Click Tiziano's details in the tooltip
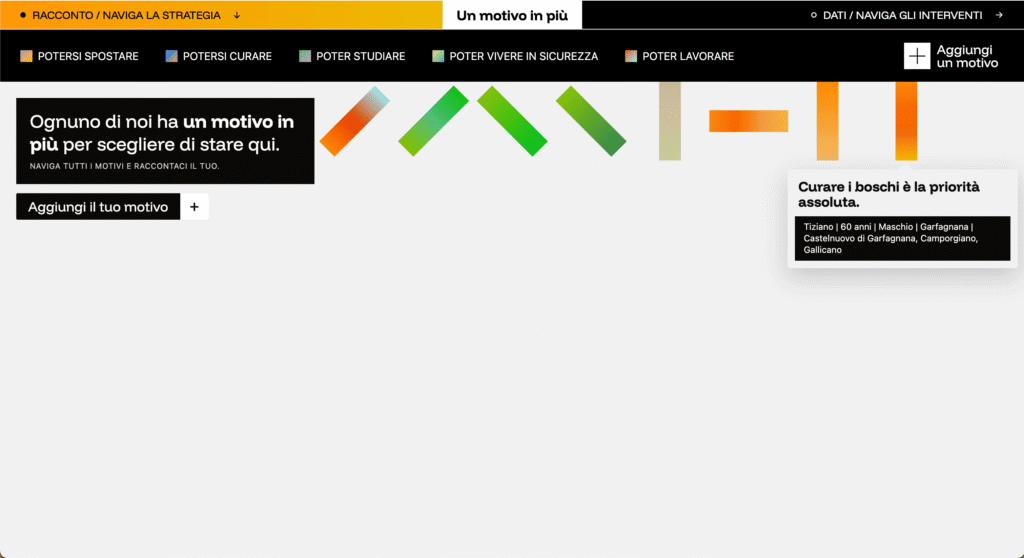Image resolution: width=1024 pixels, height=558 pixels. pos(903,238)
